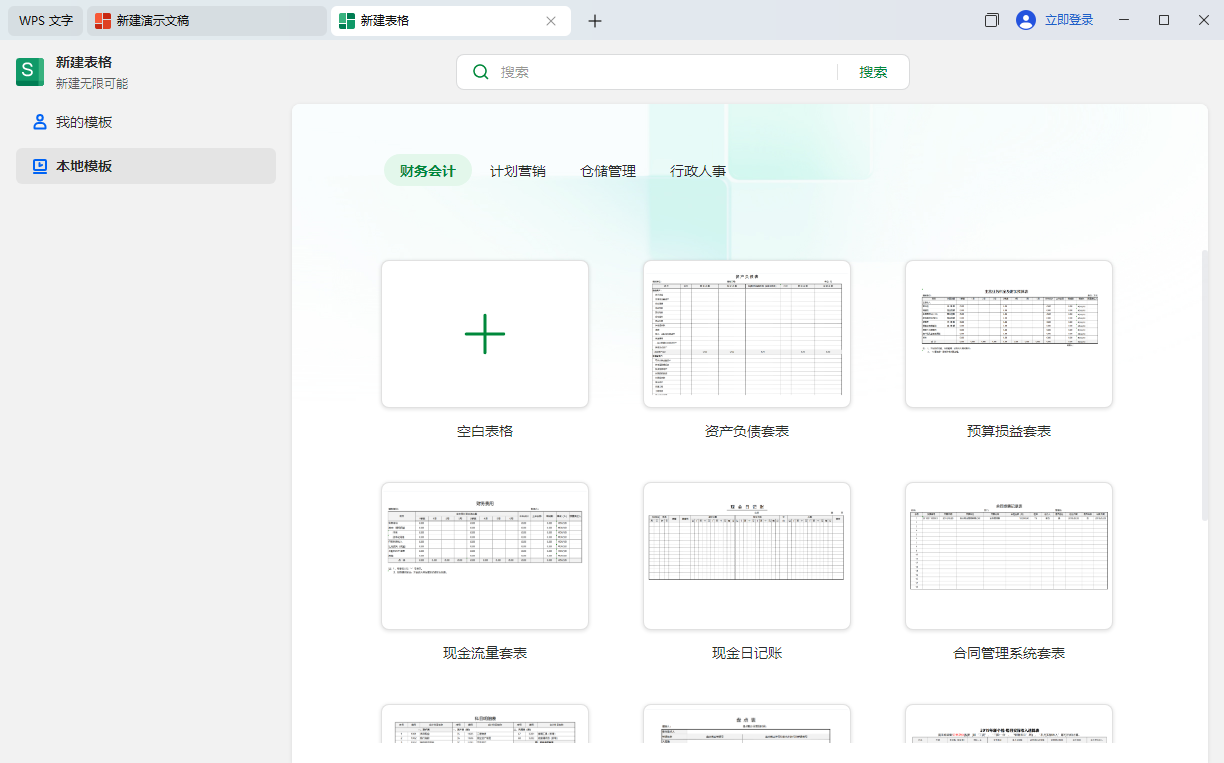This screenshot has height=763, width=1224.
Task: Click the S spreadsheet icon in sidebar
Action: point(28,71)
